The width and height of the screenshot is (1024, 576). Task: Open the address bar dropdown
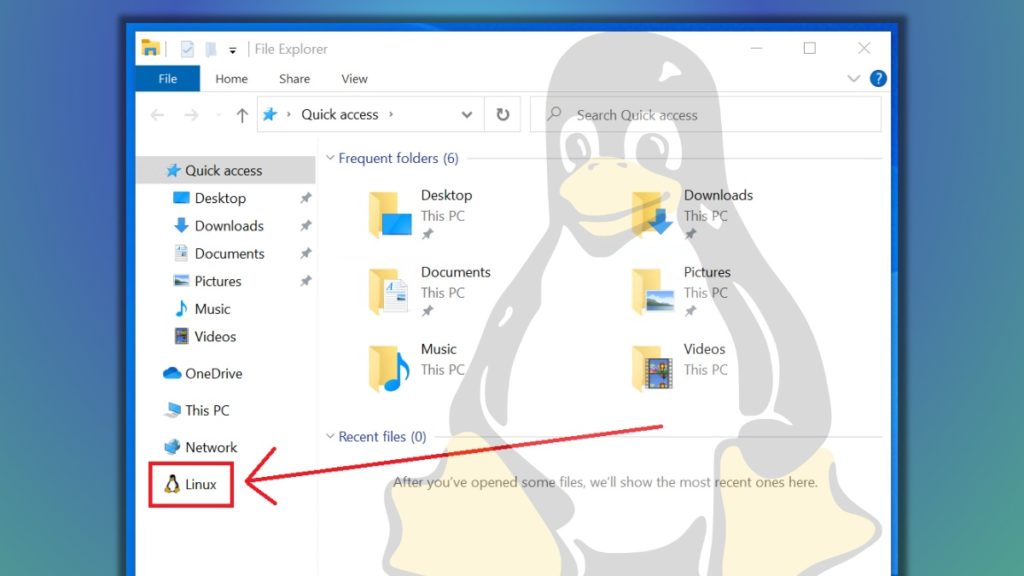[x=466, y=114]
